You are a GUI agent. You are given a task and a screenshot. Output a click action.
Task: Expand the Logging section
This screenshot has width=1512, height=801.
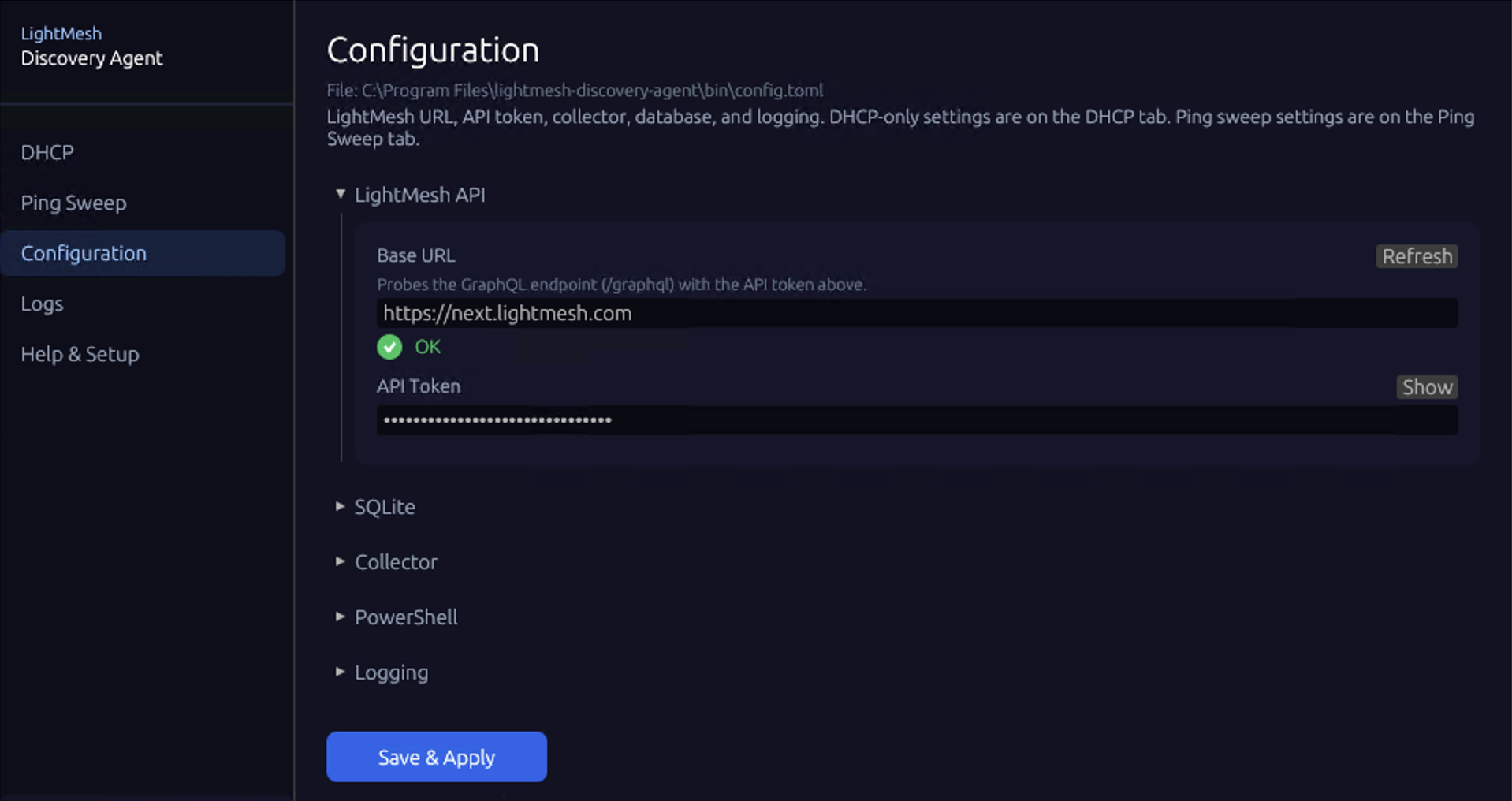coord(382,672)
